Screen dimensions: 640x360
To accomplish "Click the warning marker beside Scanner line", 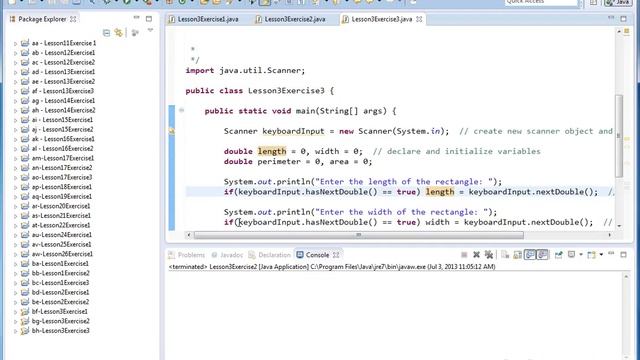I will click(172, 131).
